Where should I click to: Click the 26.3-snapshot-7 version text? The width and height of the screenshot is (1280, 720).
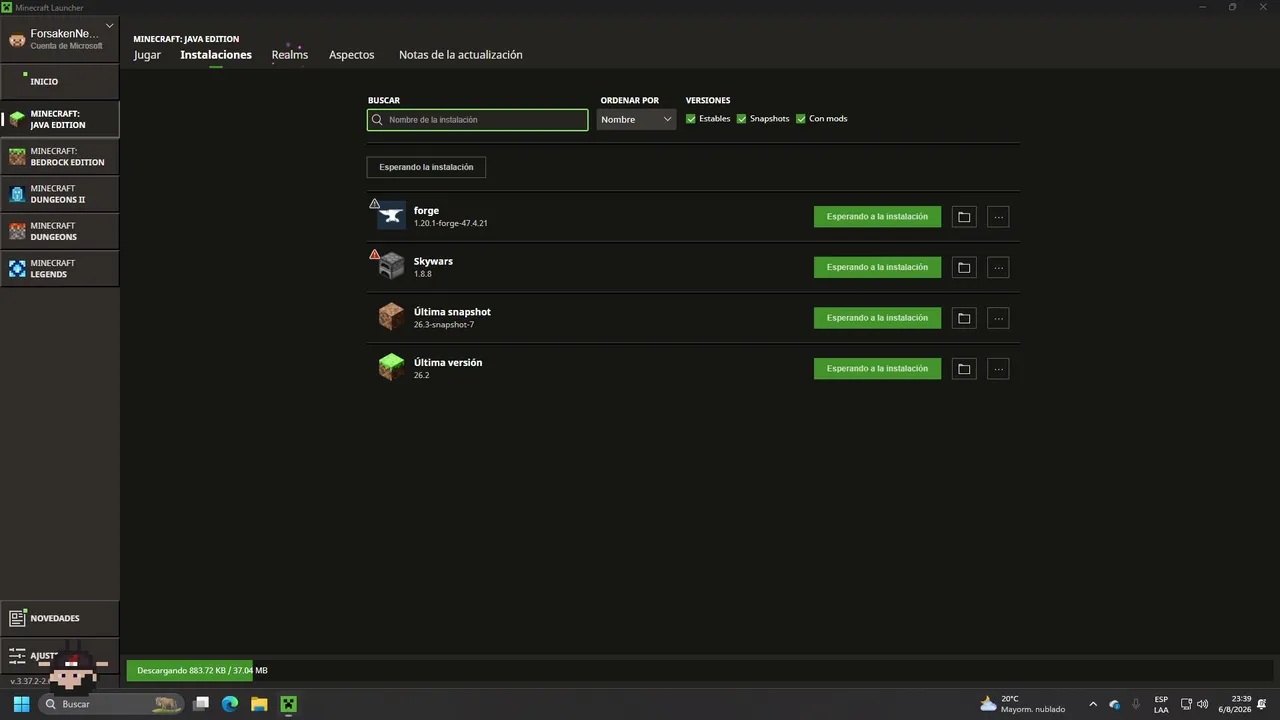coord(444,325)
